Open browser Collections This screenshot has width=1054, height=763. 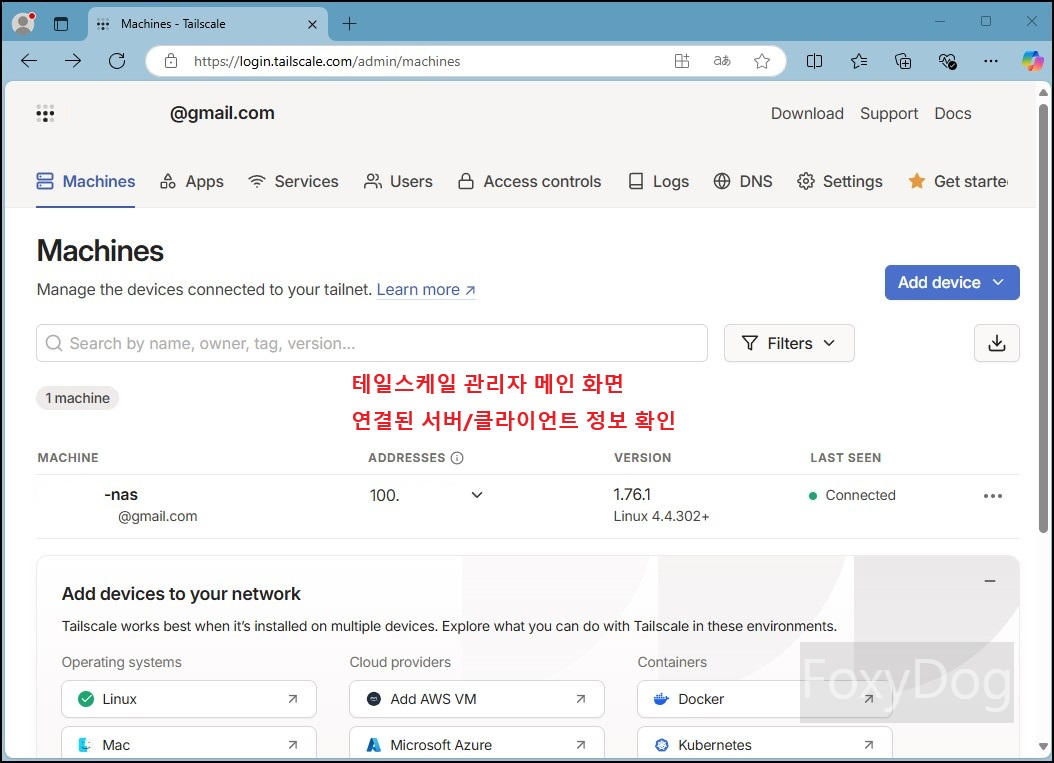903,61
